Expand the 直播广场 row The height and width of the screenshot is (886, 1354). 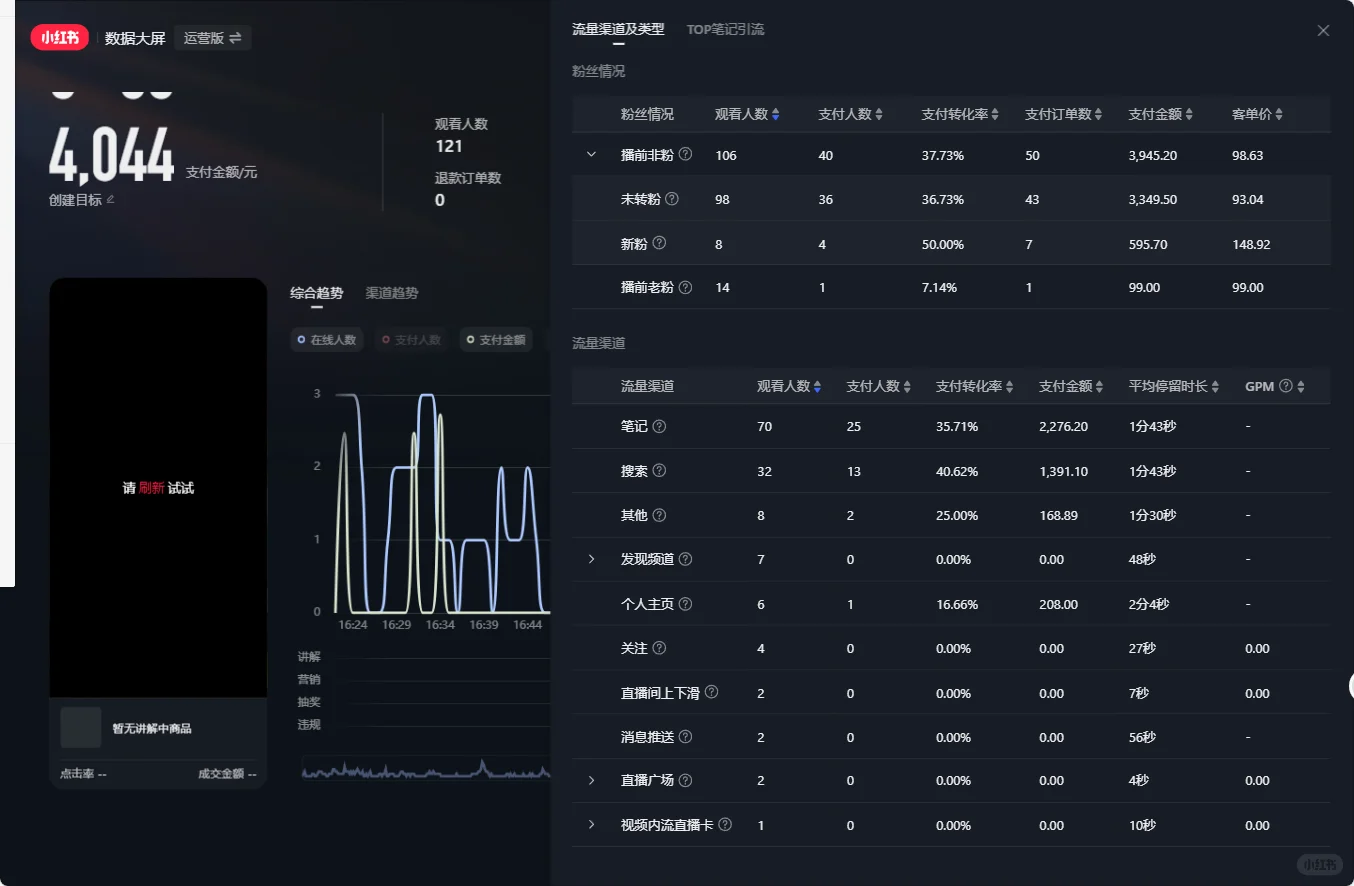coord(591,780)
